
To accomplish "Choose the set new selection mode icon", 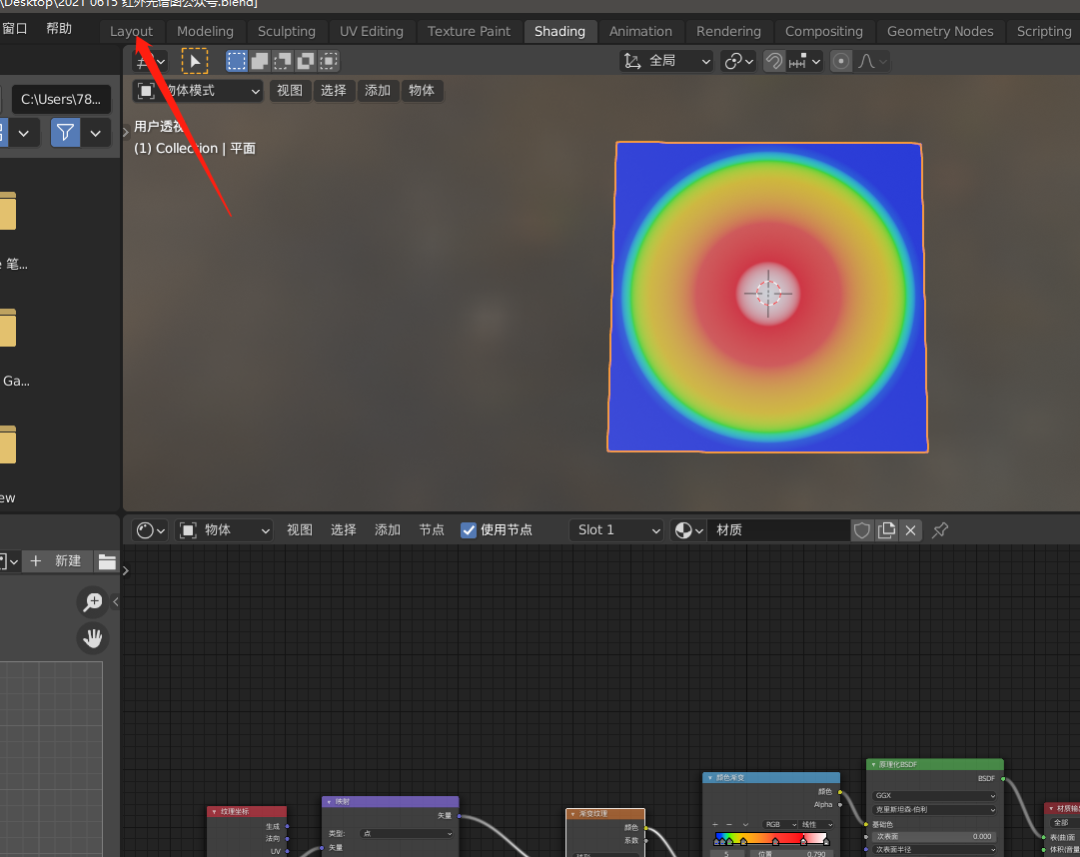I will [236, 61].
